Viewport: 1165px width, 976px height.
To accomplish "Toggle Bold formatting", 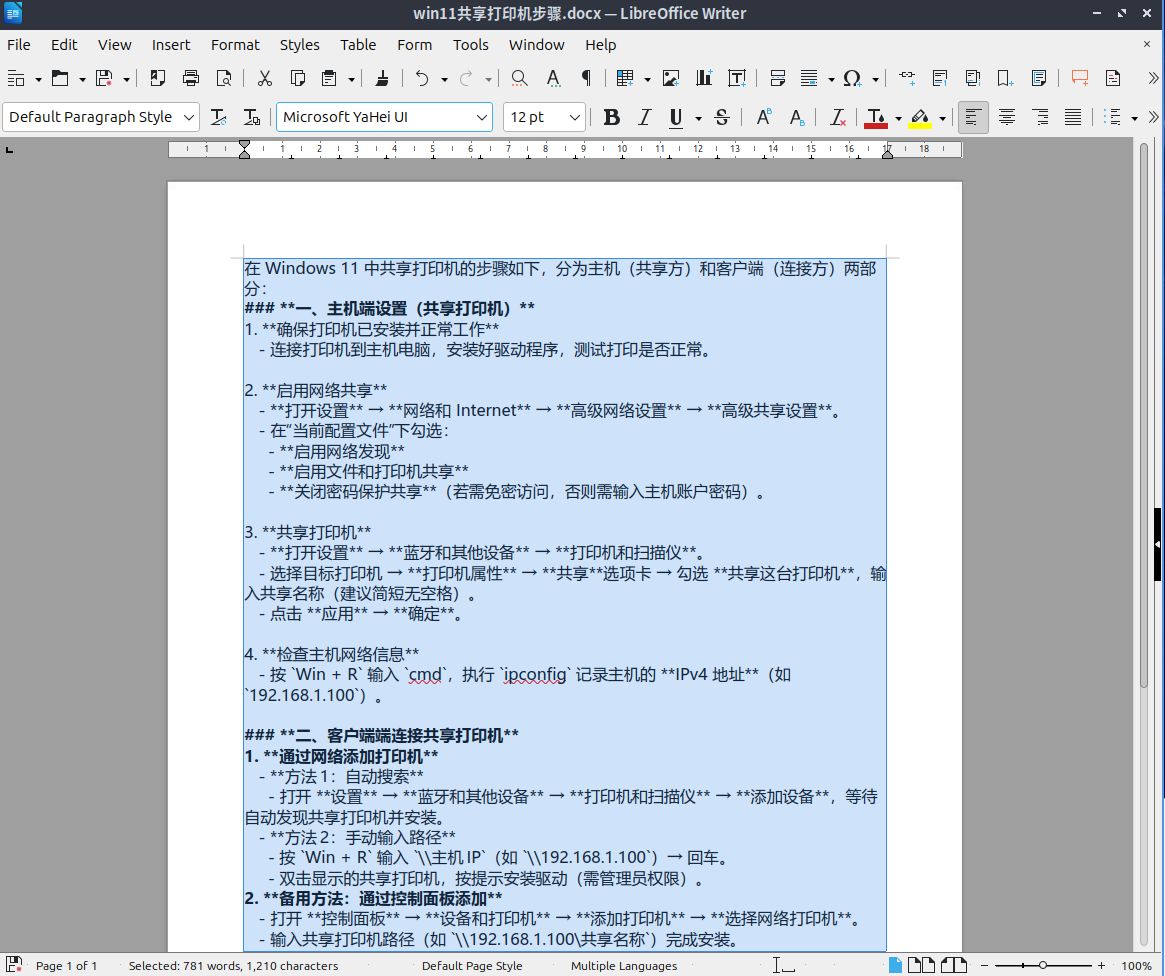I will click(611, 117).
